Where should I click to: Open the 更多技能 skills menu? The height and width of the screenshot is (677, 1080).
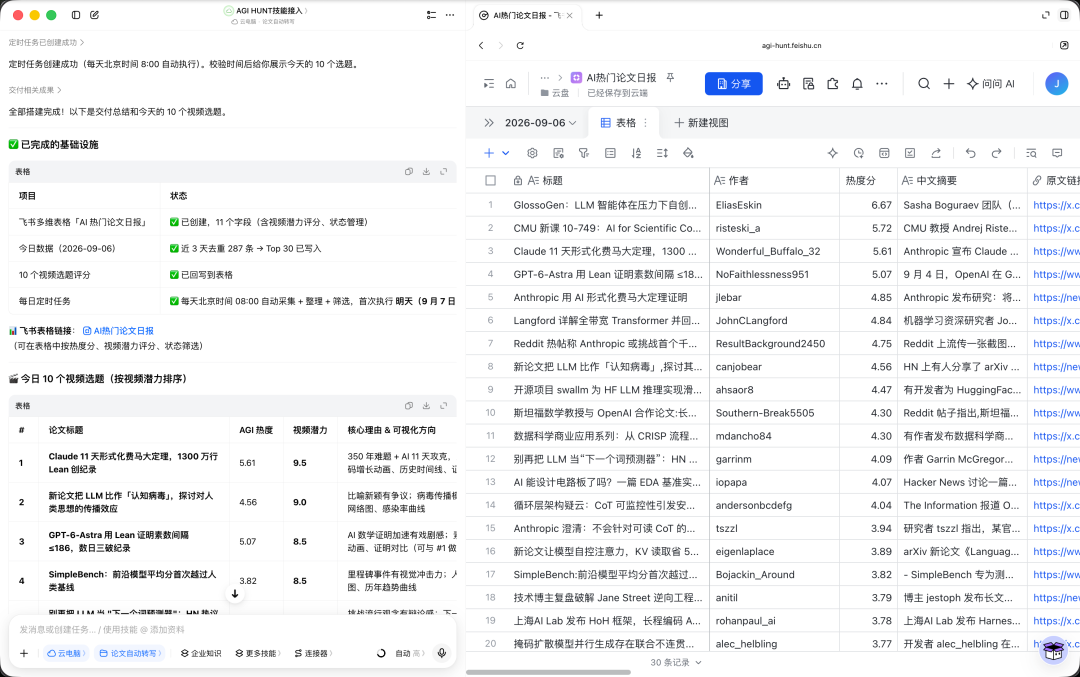point(258,654)
